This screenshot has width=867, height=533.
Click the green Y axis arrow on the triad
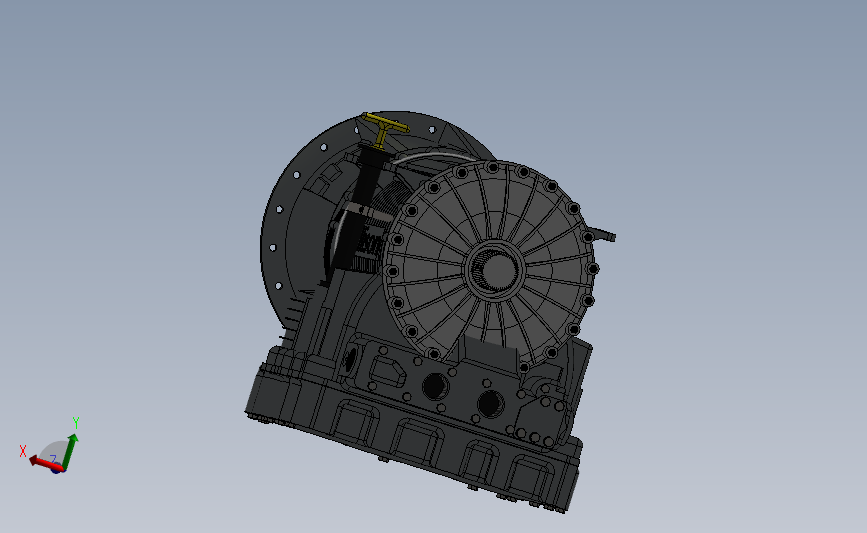(x=70, y=450)
